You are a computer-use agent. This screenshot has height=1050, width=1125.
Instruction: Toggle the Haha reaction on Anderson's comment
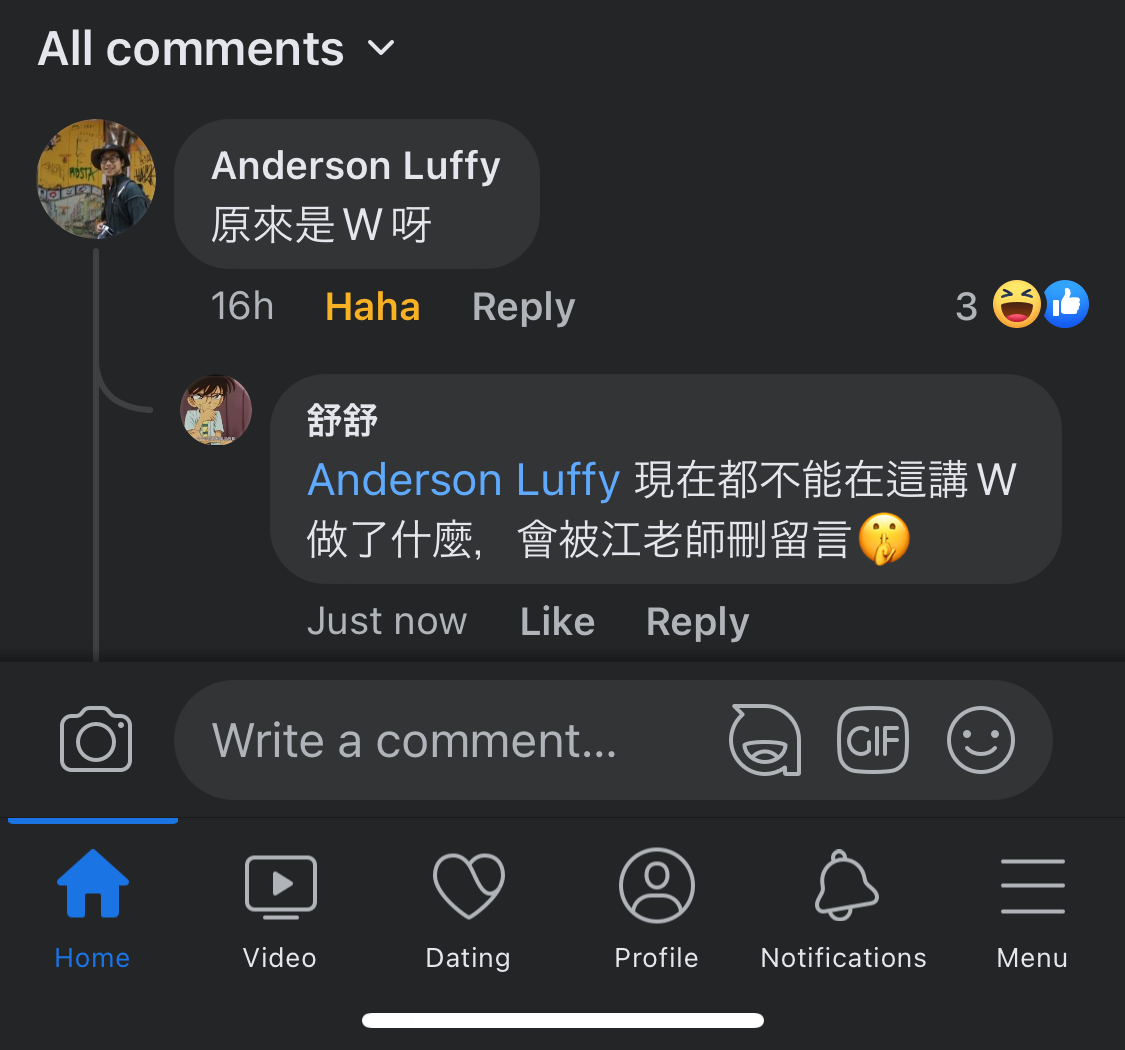click(372, 306)
